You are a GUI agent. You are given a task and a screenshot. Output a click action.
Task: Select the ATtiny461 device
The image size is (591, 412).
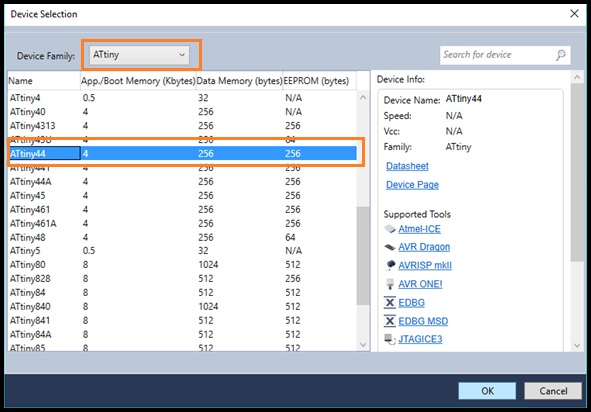(182, 209)
